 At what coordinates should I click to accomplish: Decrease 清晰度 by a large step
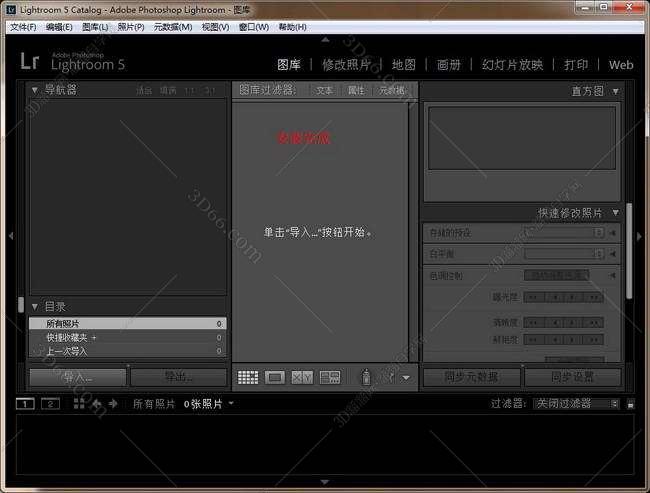[534, 323]
